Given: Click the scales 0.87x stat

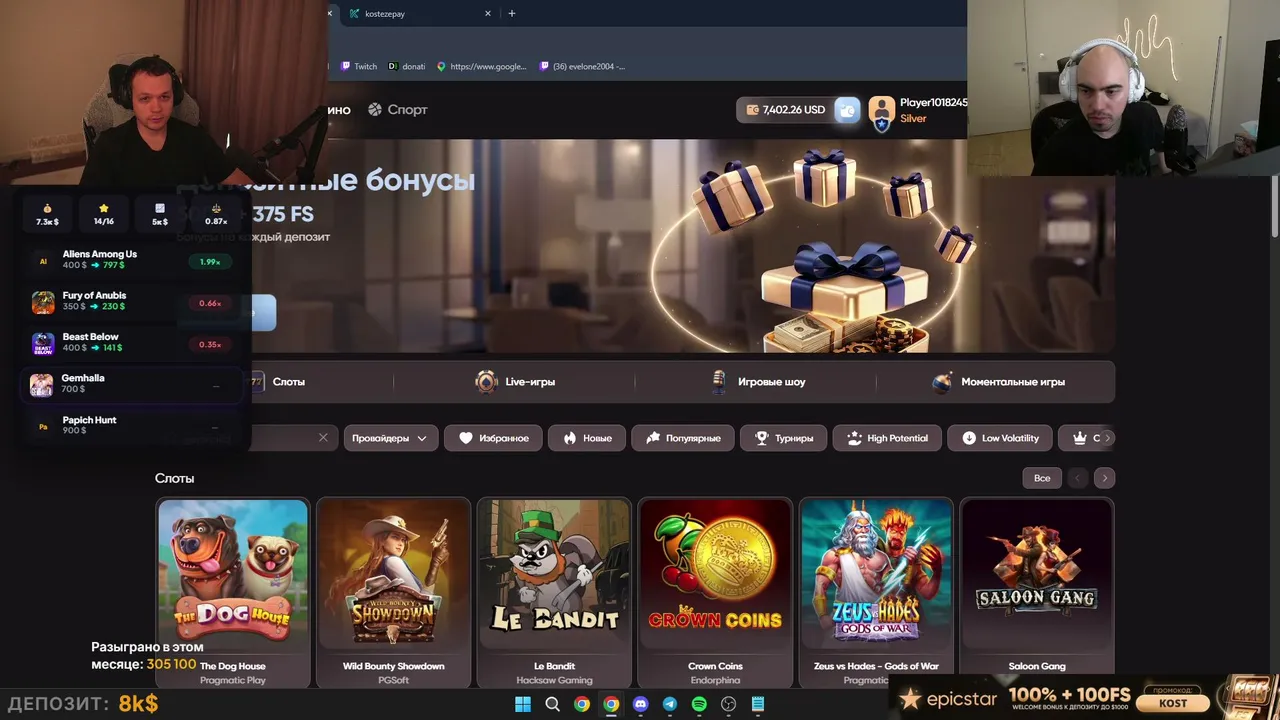Looking at the screenshot, I should click(216, 214).
